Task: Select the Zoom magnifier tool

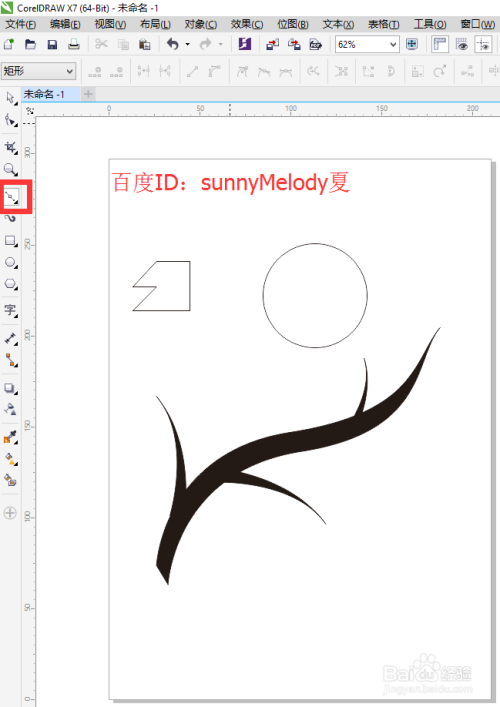Action: [x=10, y=170]
